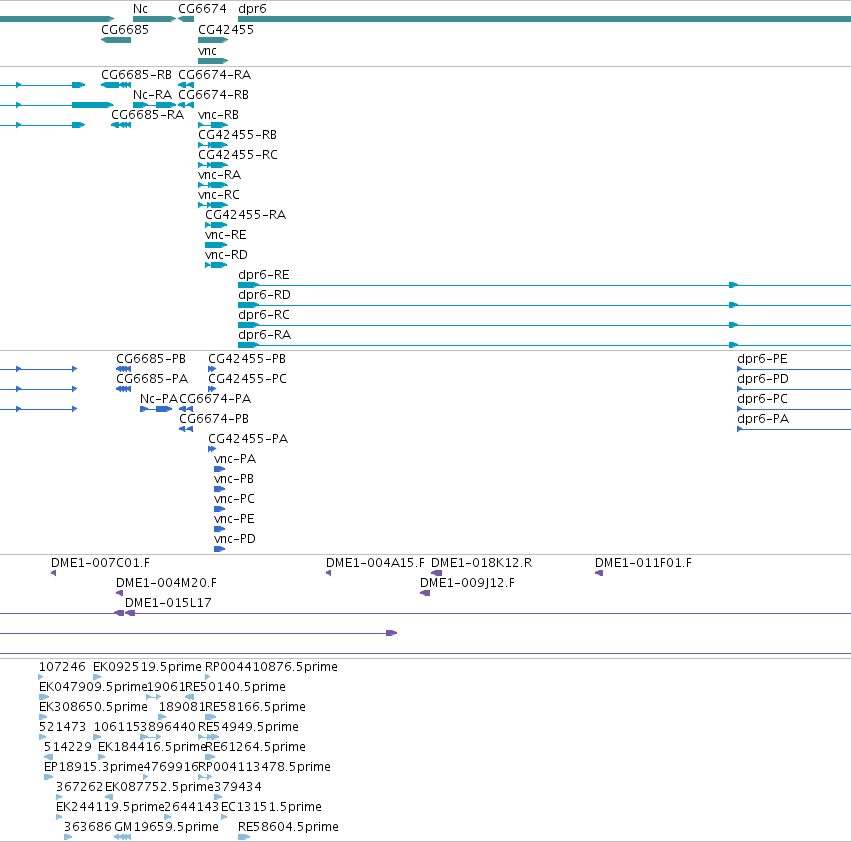Select BAC end label DME1-004A15.F
Image resolution: width=851 pixels, height=842 pixels.
[x=375, y=563]
